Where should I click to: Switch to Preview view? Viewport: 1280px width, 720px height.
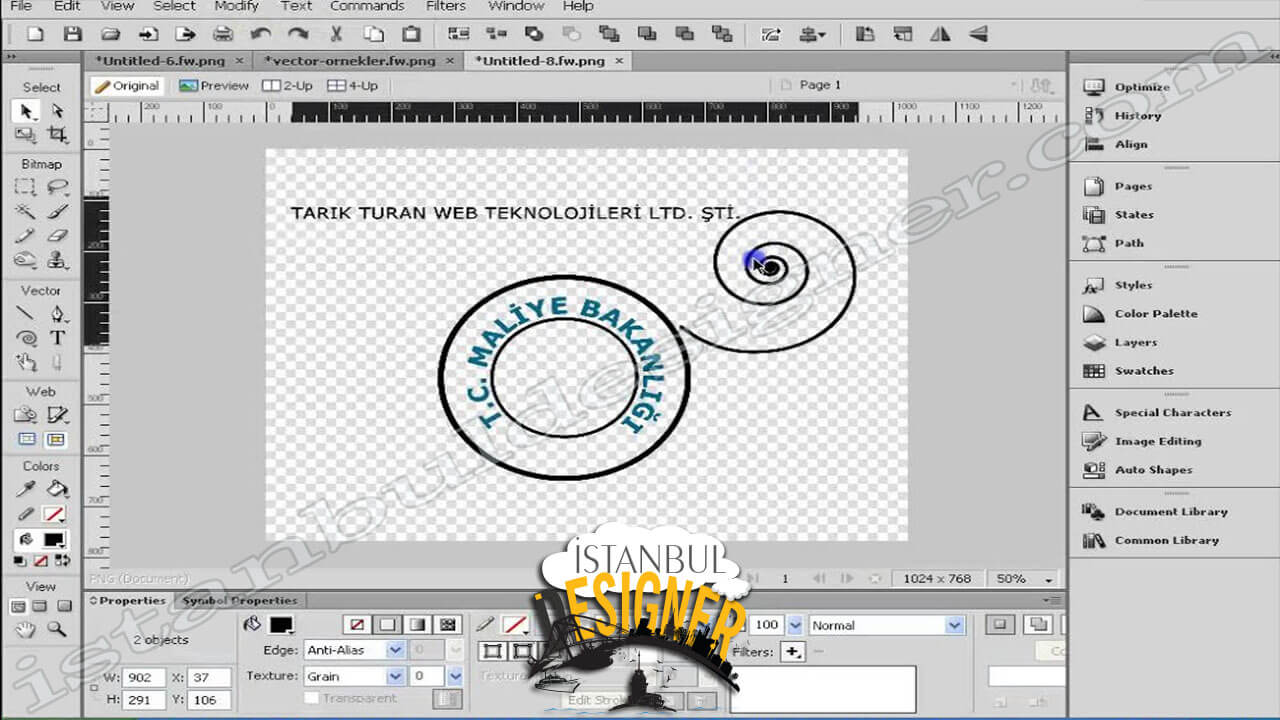pos(214,86)
